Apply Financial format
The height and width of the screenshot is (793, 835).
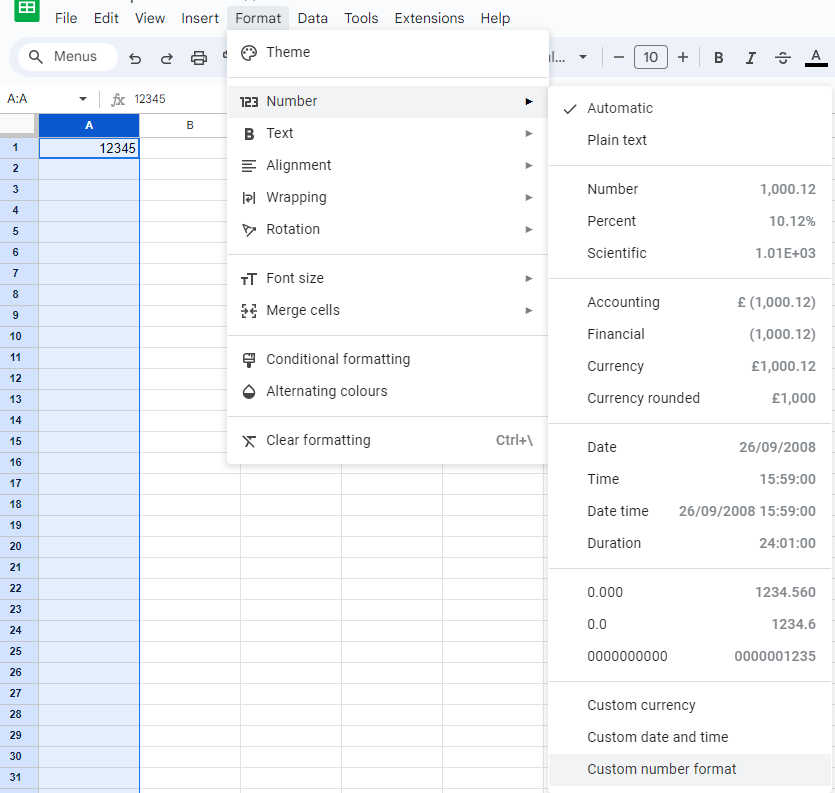(x=690, y=334)
